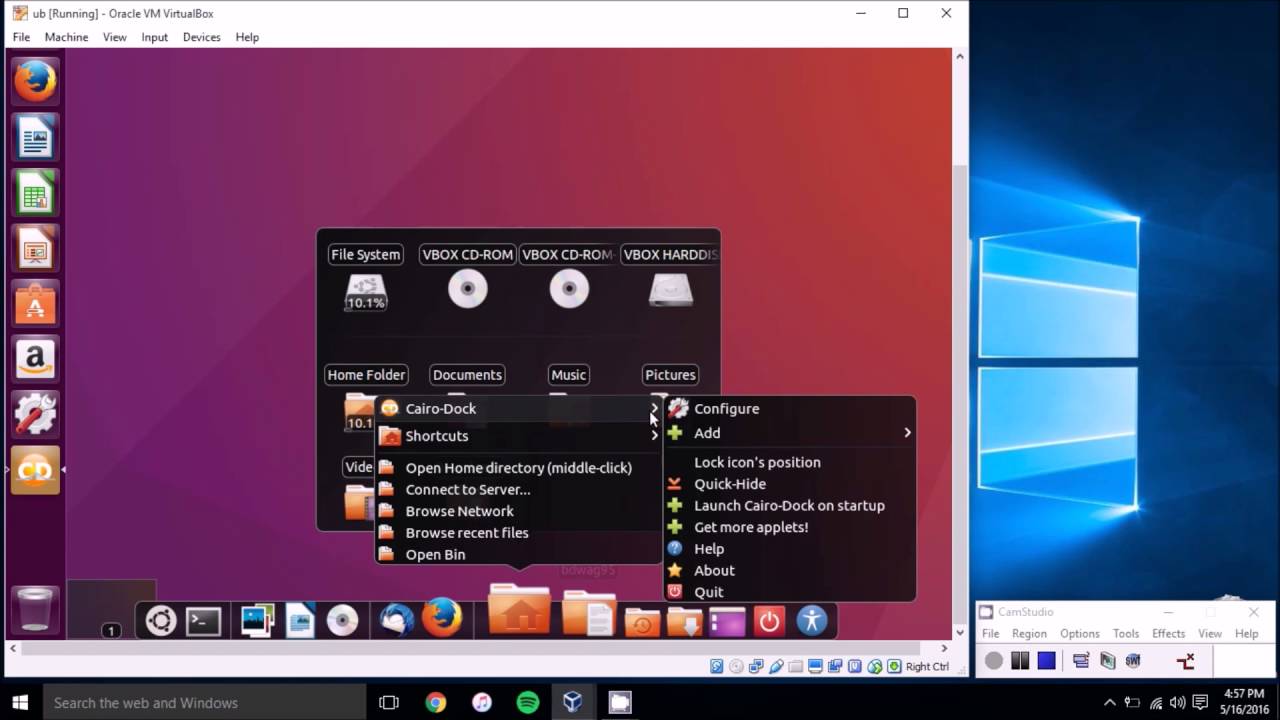Click CamStudio SWF producer icon
The image size is (1280, 720).
[1133, 660]
